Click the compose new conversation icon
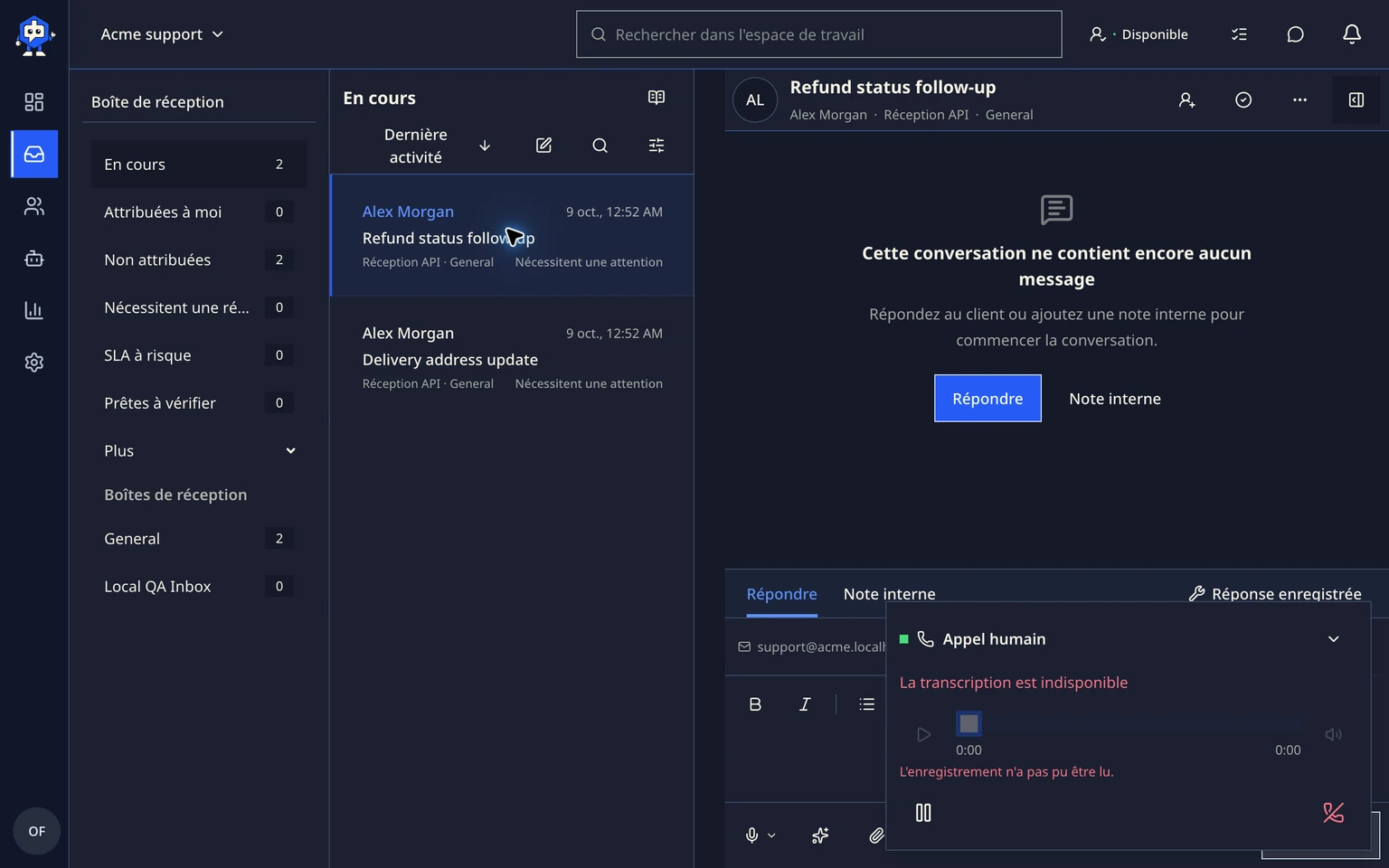 tap(543, 146)
